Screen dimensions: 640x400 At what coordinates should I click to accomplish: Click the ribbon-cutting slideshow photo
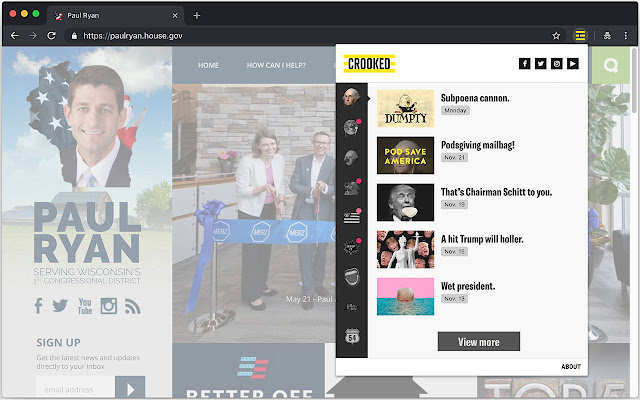click(254, 213)
